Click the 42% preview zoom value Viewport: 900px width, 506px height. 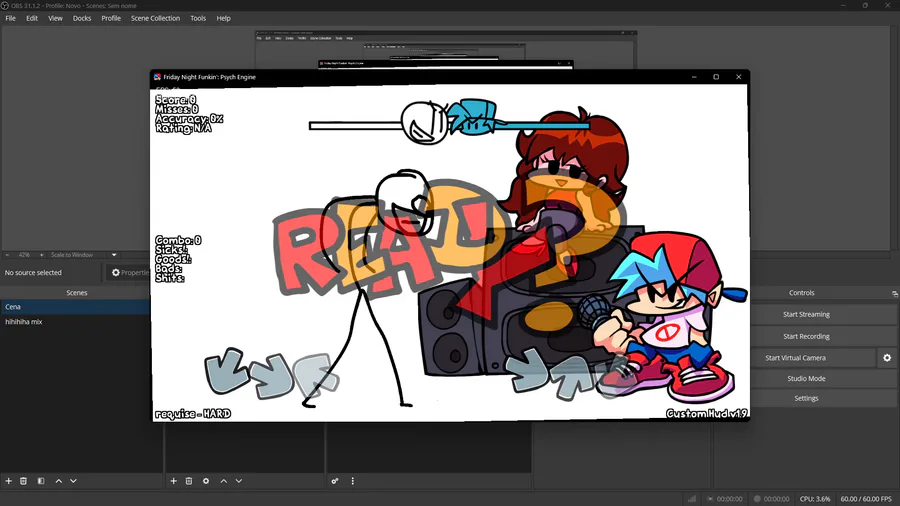pos(24,255)
